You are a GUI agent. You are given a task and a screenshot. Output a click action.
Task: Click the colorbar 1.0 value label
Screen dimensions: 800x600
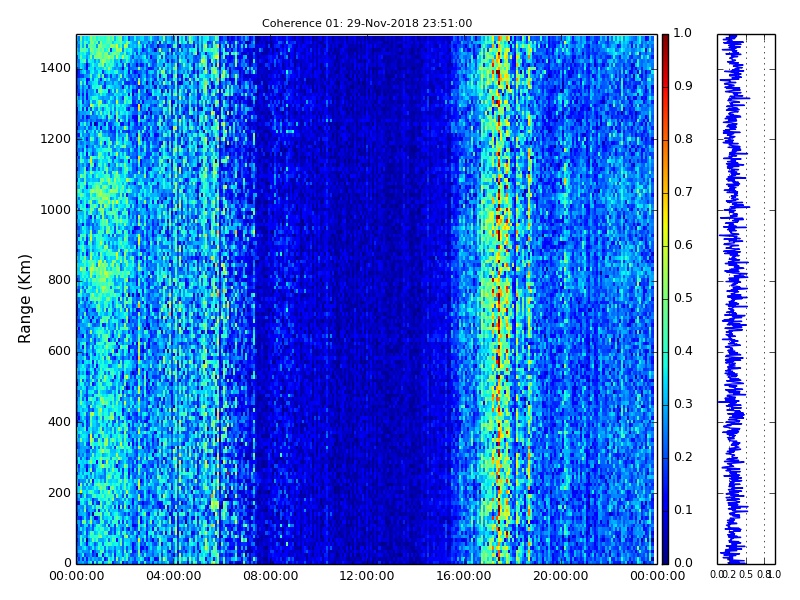(683, 33)
